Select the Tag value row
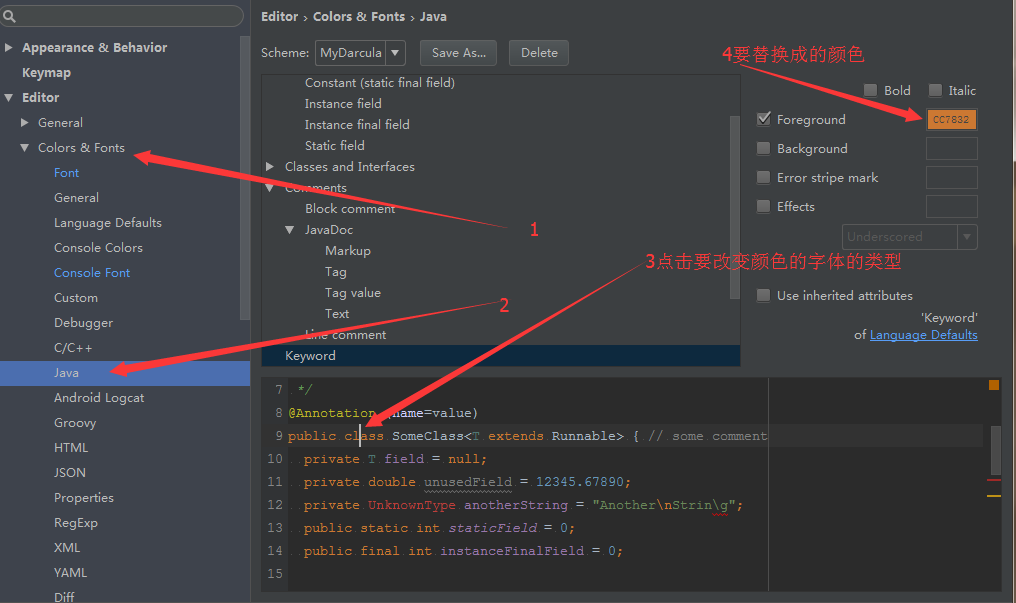1016x603 pixels. pyautogui.click(x=352, y=293)
